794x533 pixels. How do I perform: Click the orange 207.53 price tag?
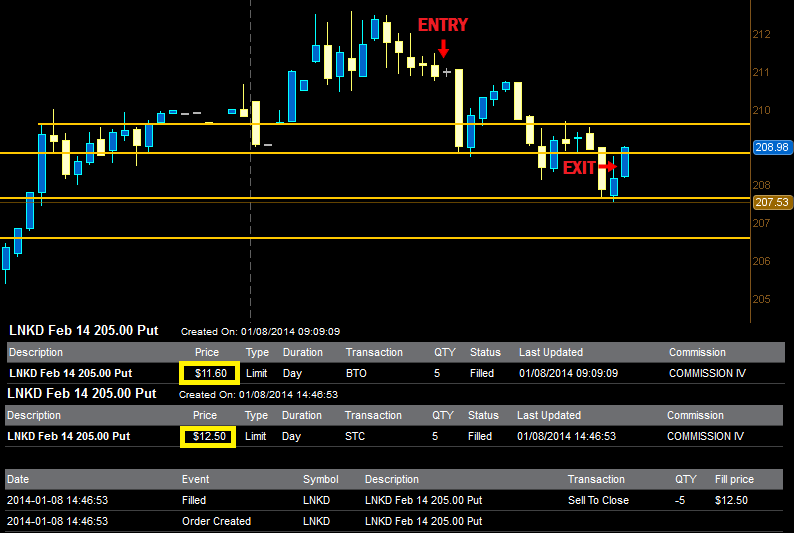pyautogui.click(x=772, y=202)
